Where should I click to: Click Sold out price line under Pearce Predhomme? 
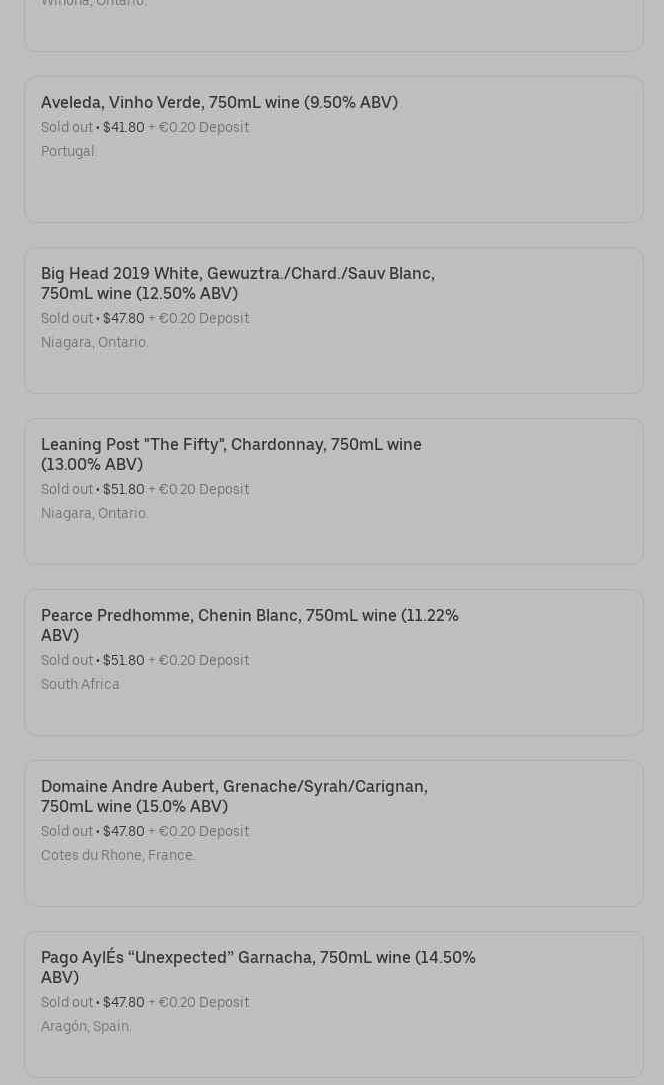pos(145,660)
